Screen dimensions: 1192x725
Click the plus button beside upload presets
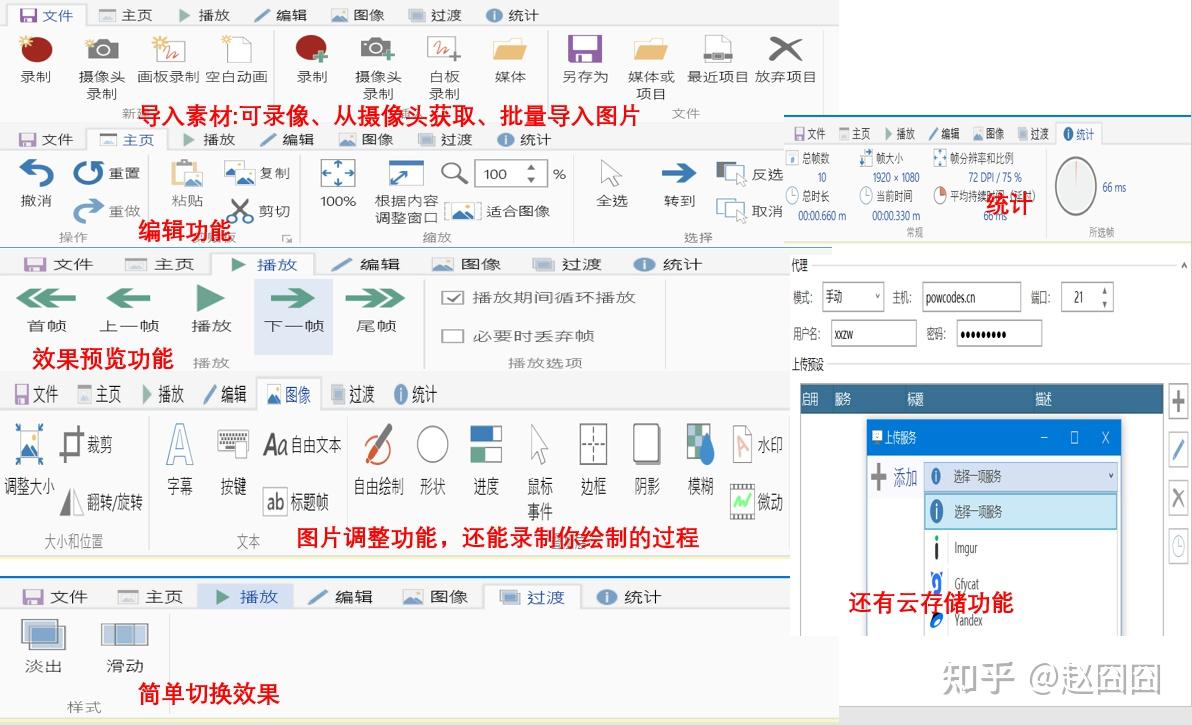pos(1178,402)
